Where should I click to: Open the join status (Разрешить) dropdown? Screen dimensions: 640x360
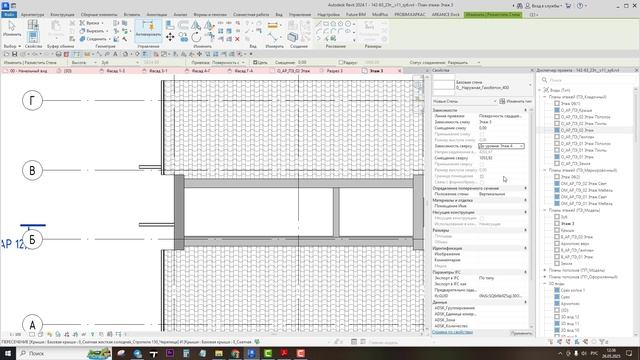[x=464, y=62]
